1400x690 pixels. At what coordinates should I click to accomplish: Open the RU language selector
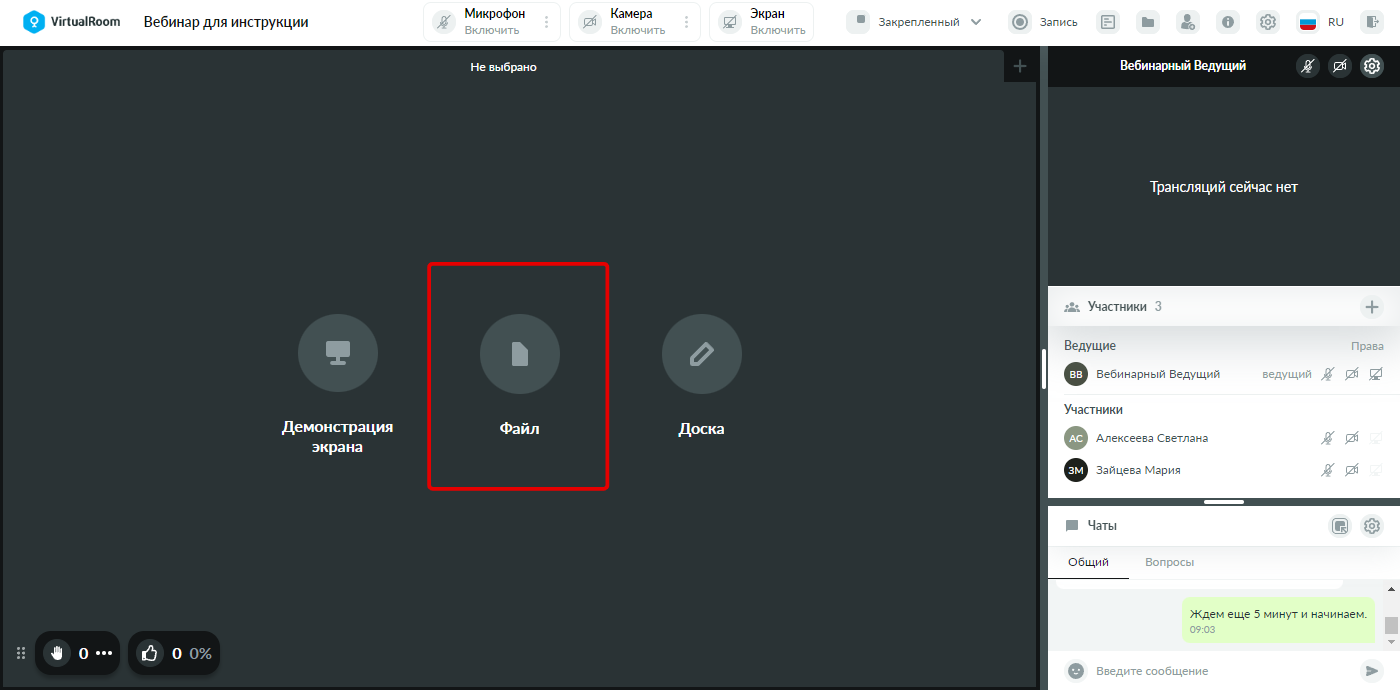click(1320, 22)
